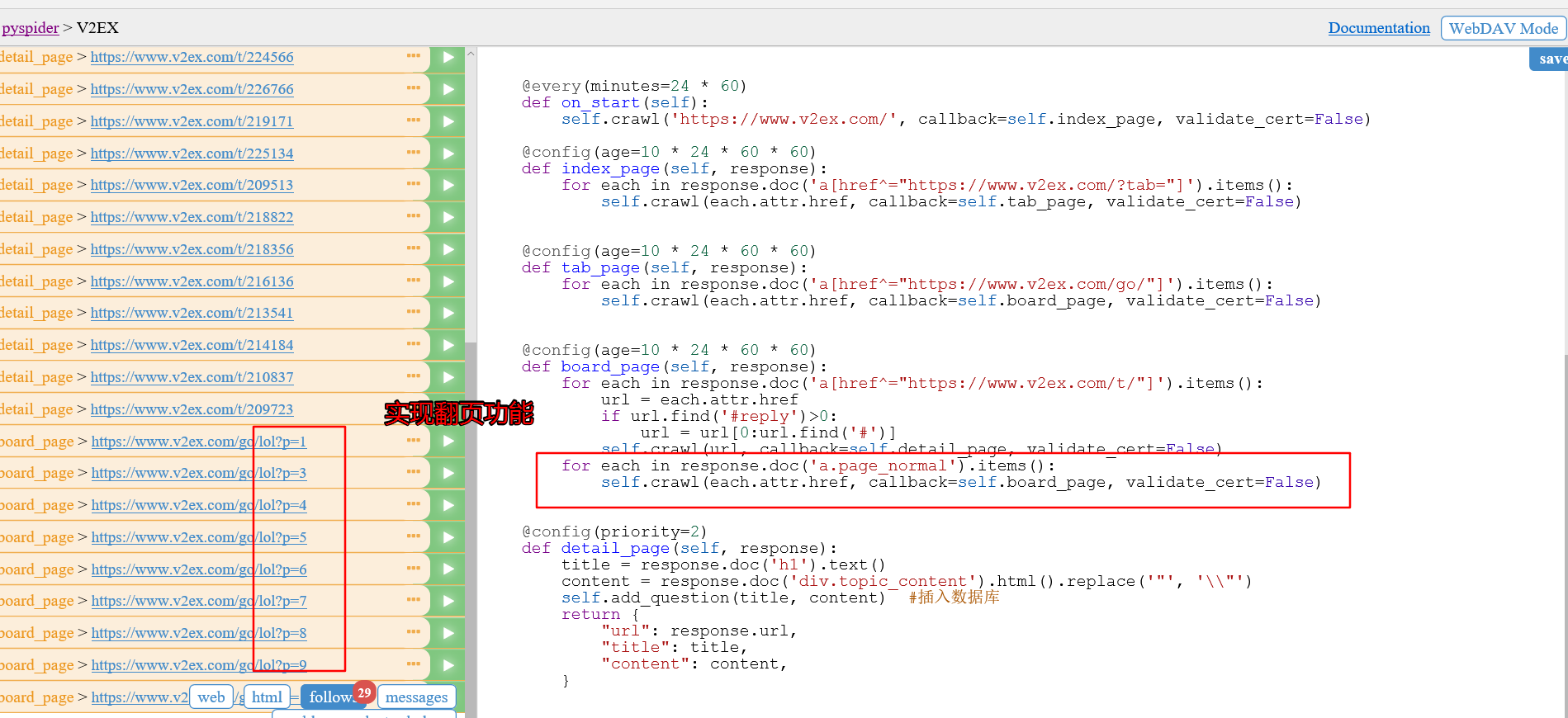Viewport: 1568px width, 718px height.
Task: Place cursor on def on_start line
Action: pos(615,102)
